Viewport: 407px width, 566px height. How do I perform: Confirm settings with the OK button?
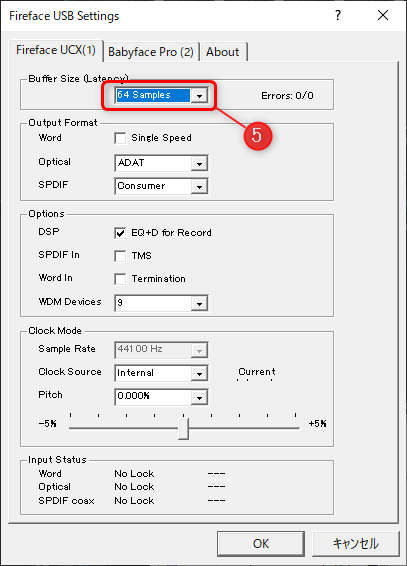point(261,544)
